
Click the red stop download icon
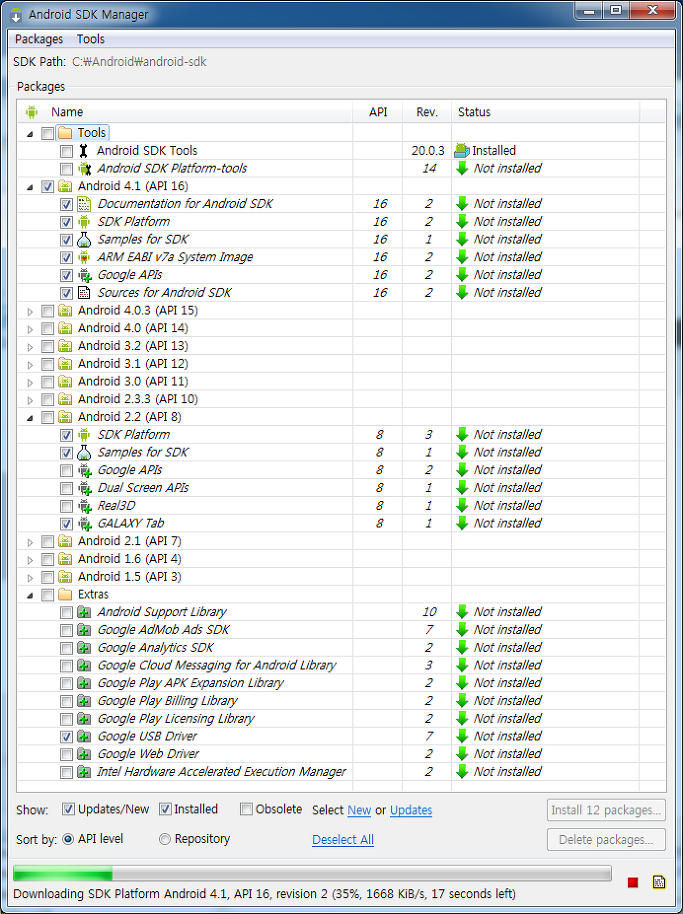pos(632,883)
